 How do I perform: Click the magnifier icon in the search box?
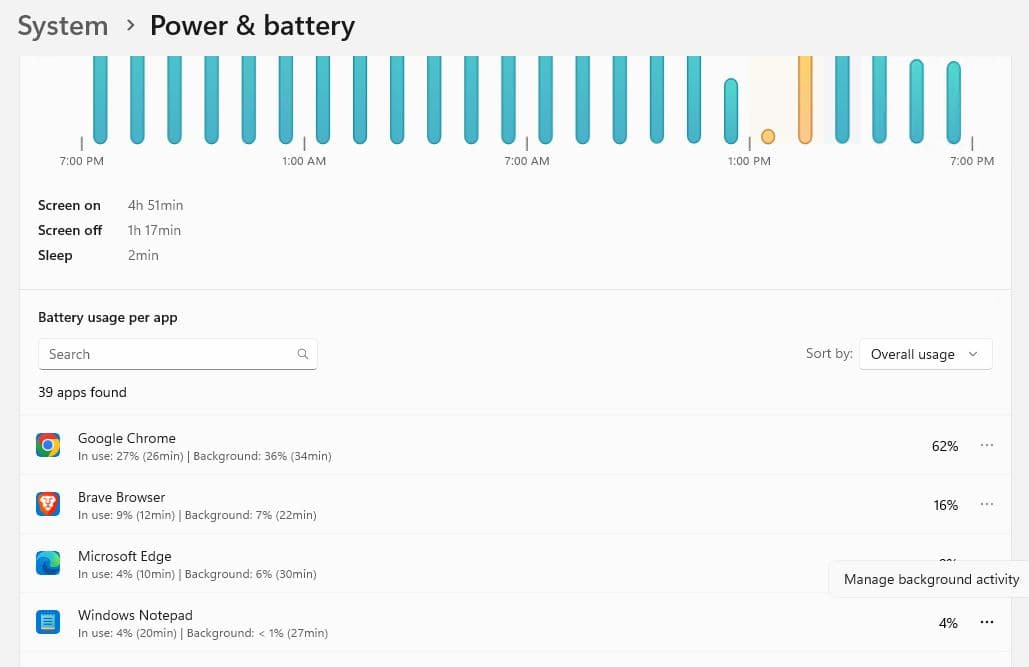click(303, 354)
